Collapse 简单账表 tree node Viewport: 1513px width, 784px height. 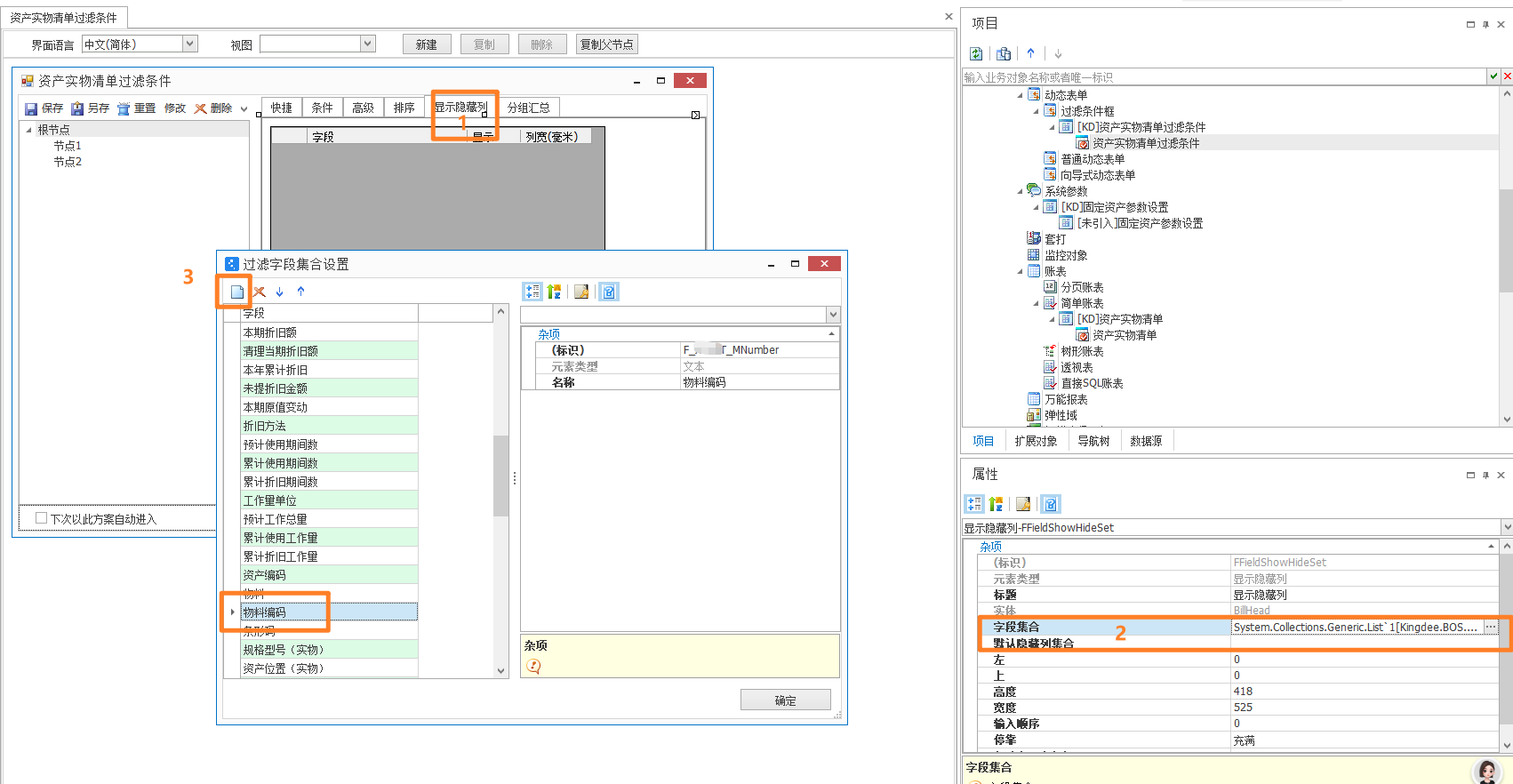pyautogui.click(x=1036, y=303)
